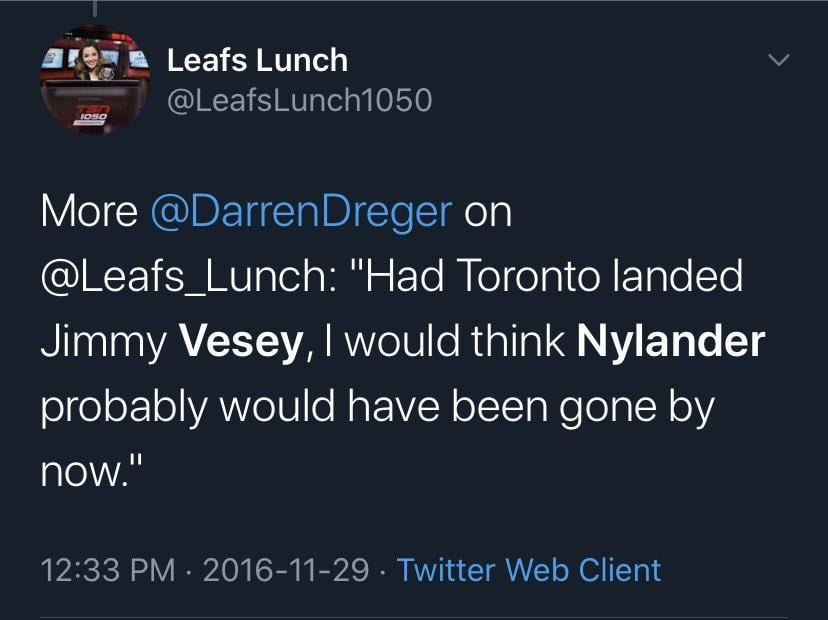
Task: Click "probably would have been gone by" line
Action: click(x=376, y=407)
